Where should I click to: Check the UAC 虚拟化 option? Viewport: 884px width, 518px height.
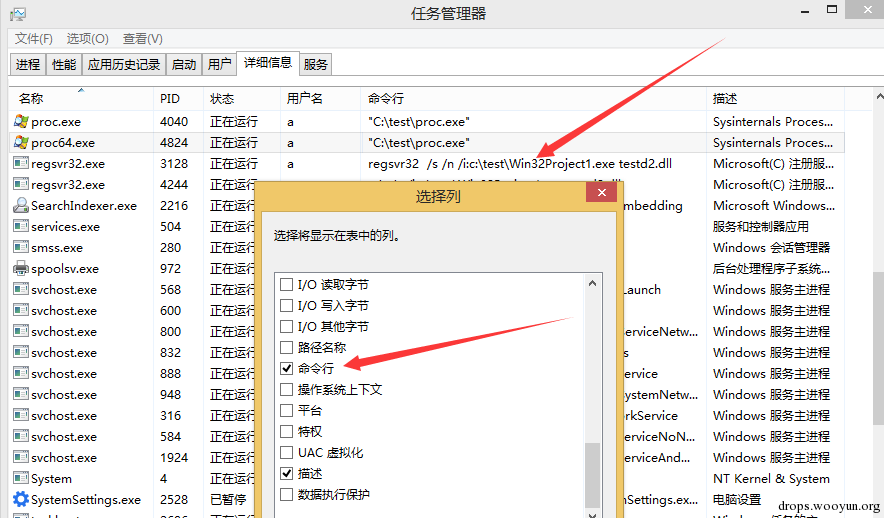click(x=286, y=452)
